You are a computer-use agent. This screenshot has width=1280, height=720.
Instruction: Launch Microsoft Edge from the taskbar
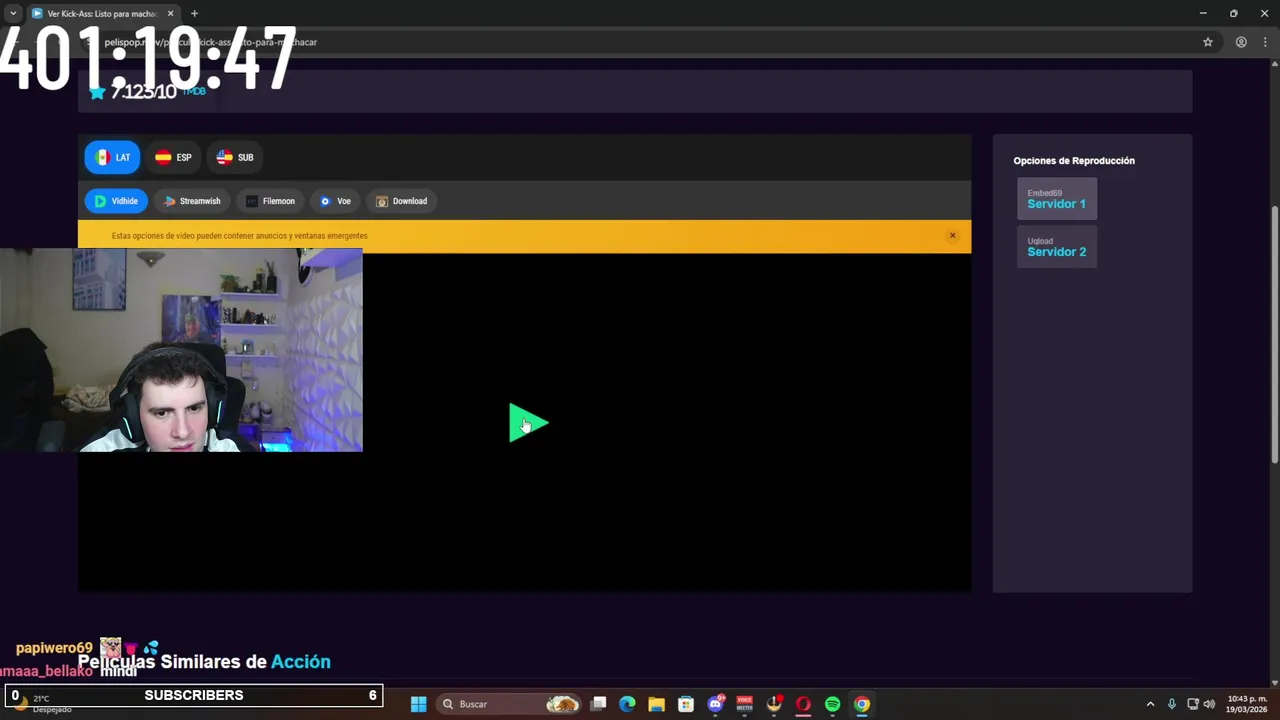pyautogui.click(x=627, y=704)
